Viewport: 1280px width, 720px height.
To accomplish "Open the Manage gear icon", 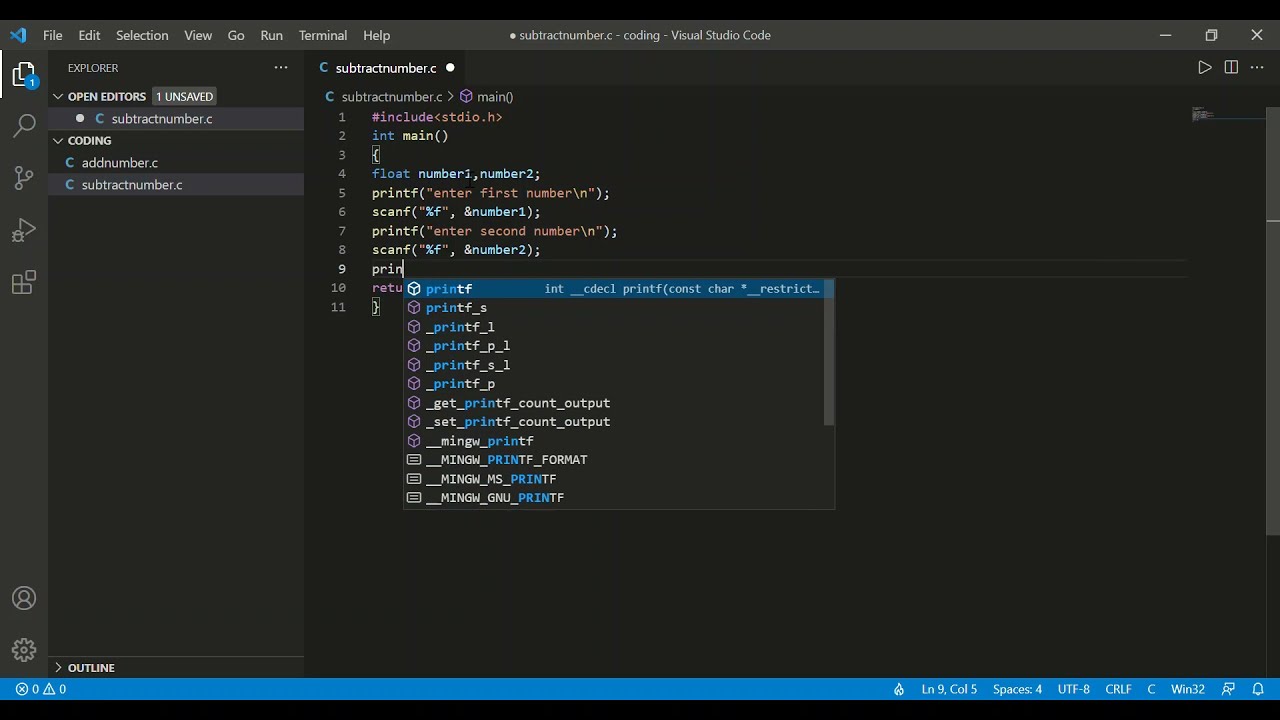I will tap(24, 650).
